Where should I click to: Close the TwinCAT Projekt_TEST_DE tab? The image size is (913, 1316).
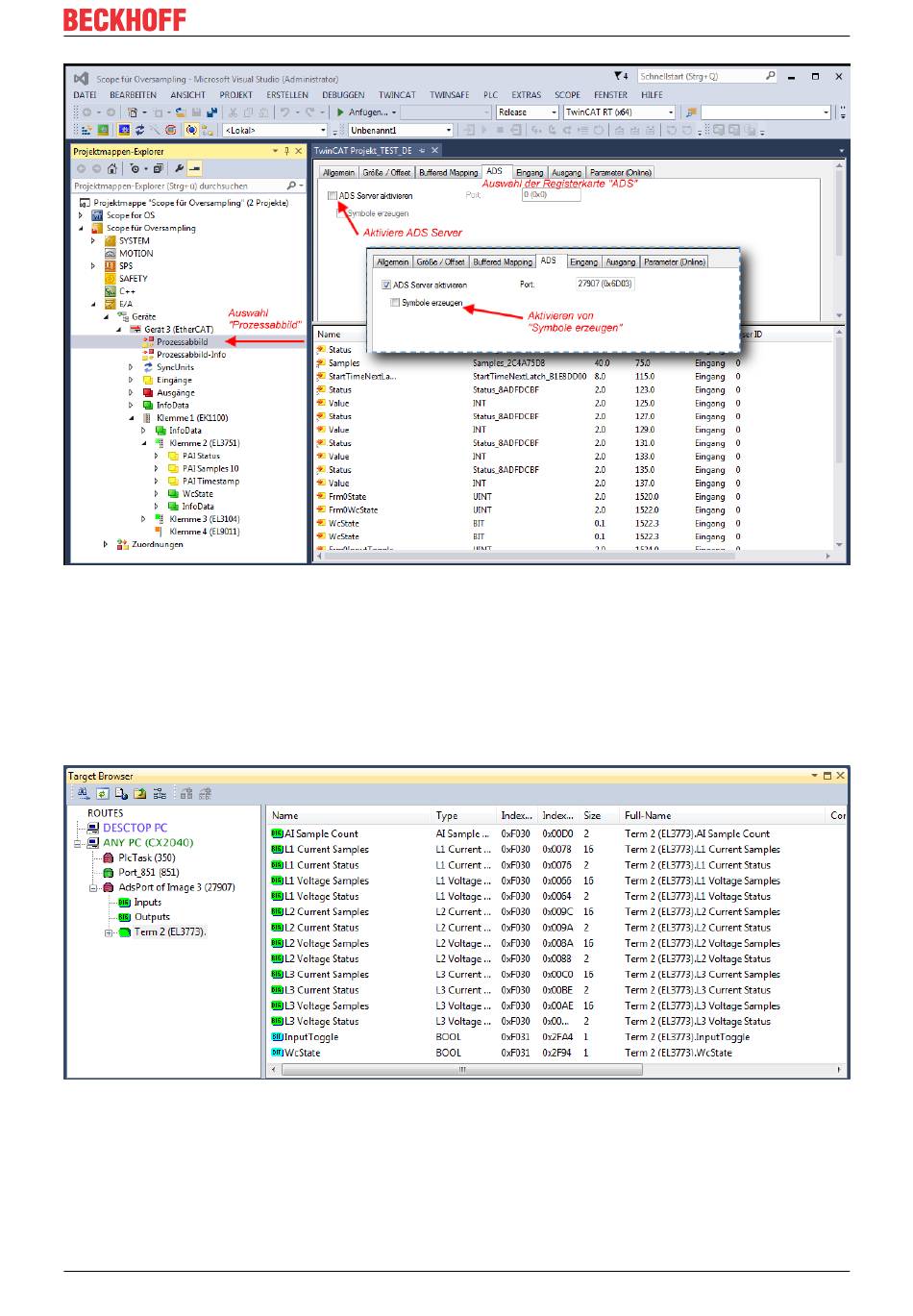pyautogui.click(x=434, y=150)
